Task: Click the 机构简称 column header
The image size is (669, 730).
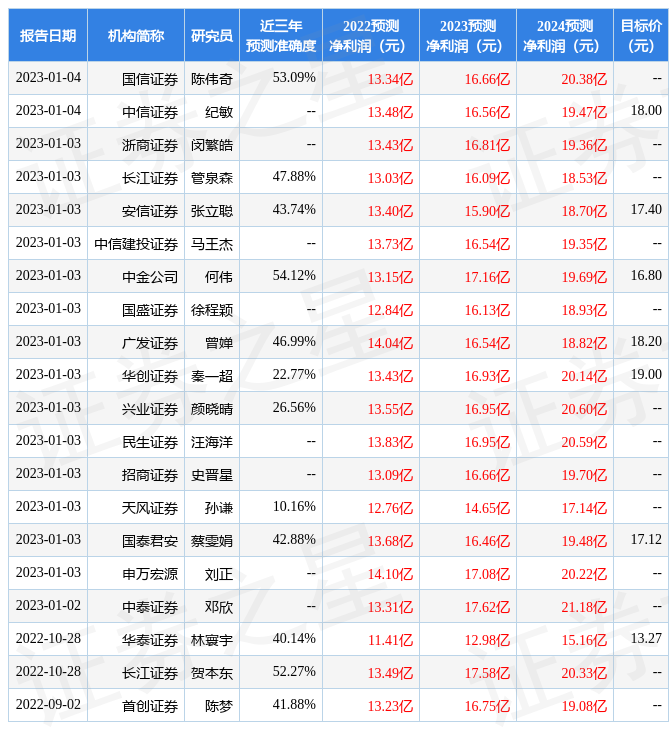Action: pos(136,35)
